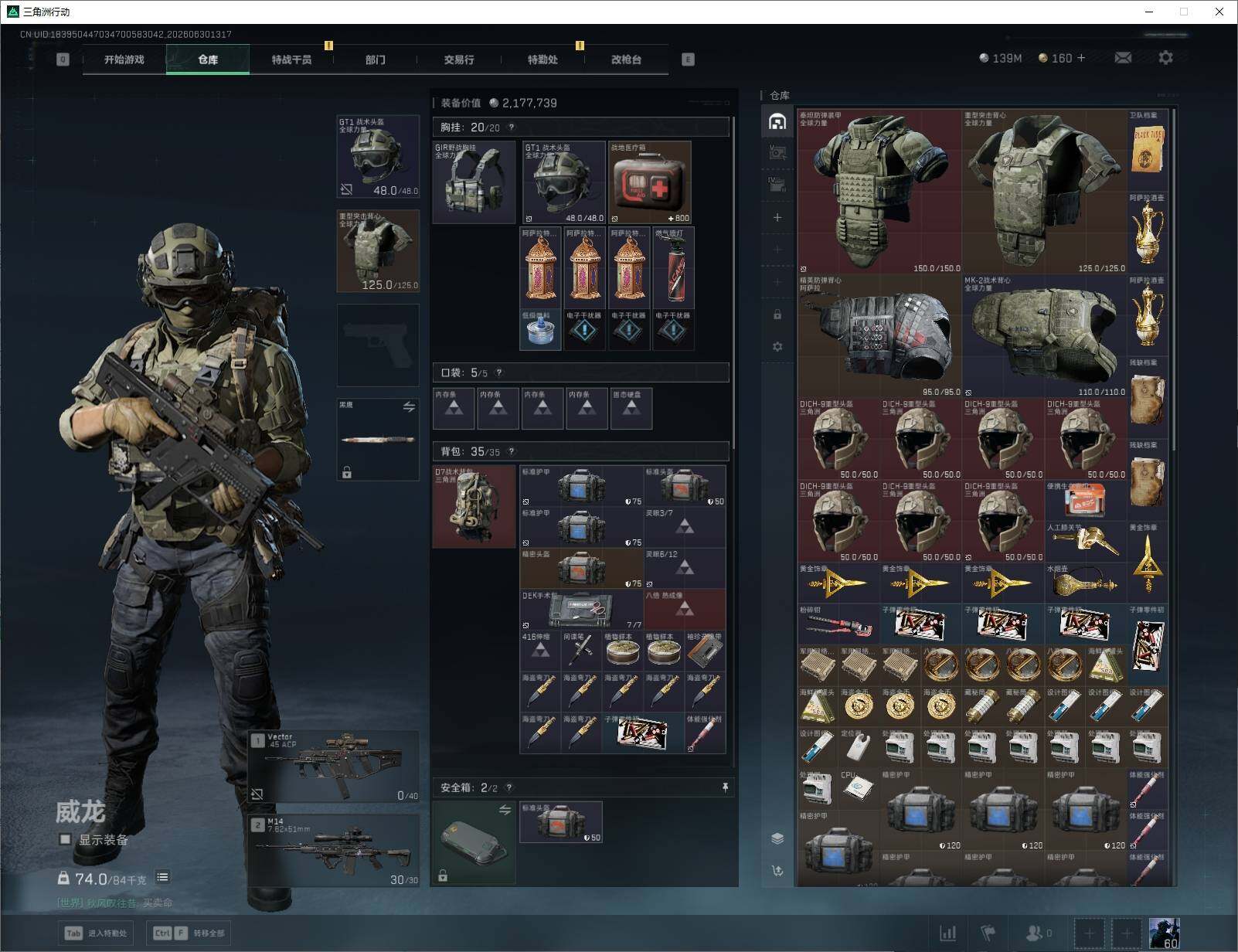Click the locked warehouse slot padlock icon
1238x952 pixels.
[x=777, y=314]
